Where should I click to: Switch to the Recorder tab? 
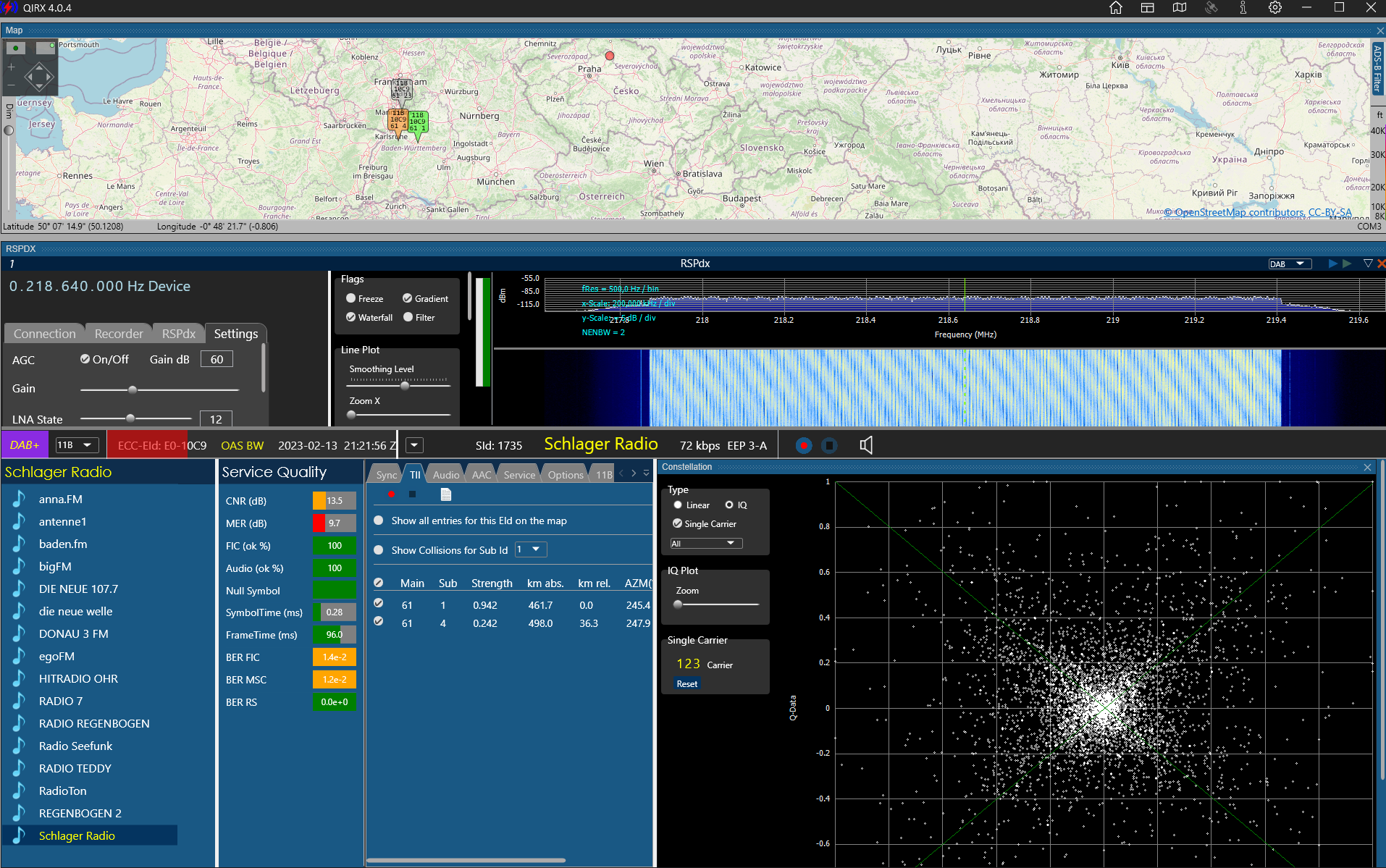tap(119, 334)
